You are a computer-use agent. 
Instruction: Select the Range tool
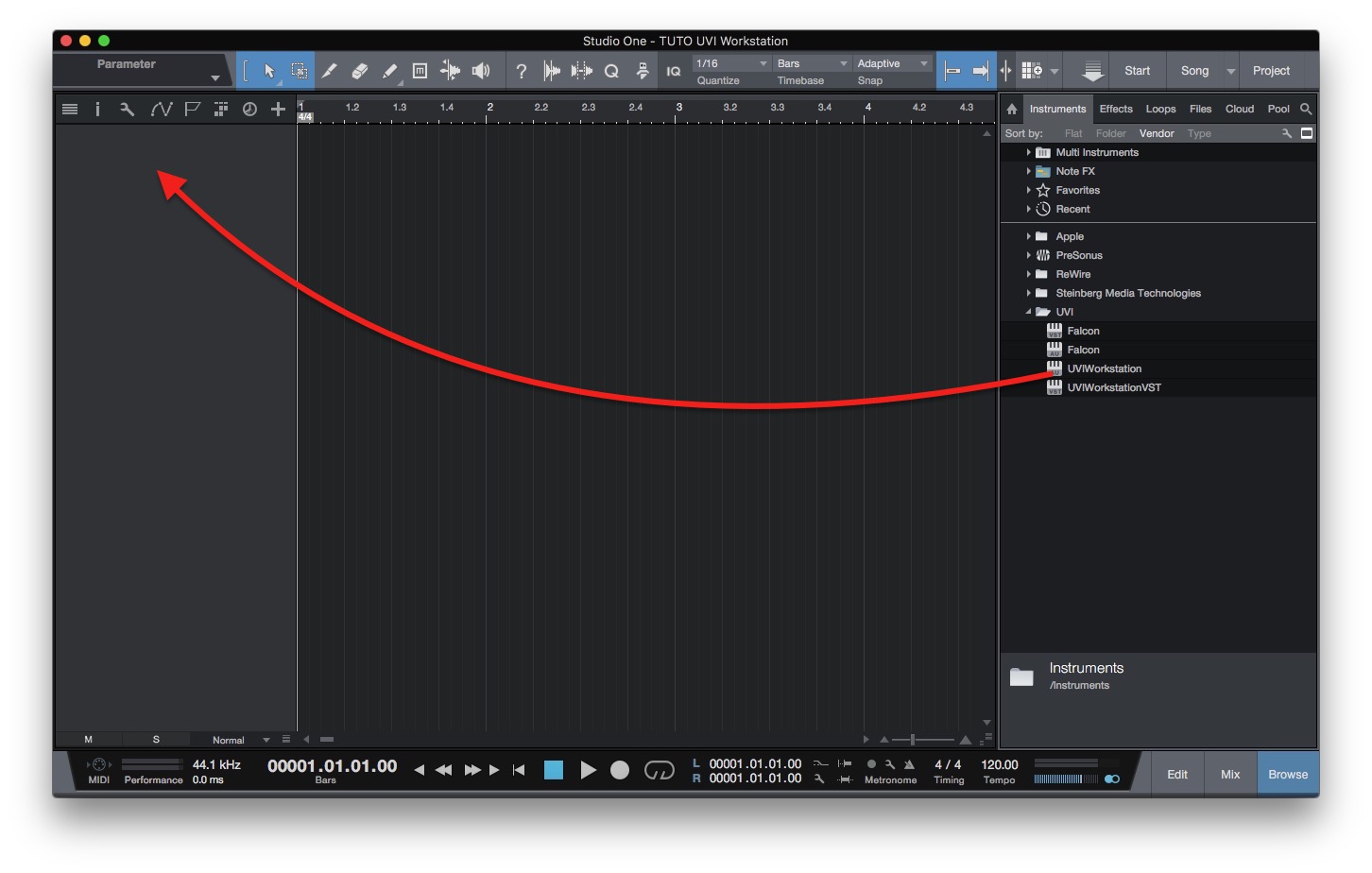[299, 71]
